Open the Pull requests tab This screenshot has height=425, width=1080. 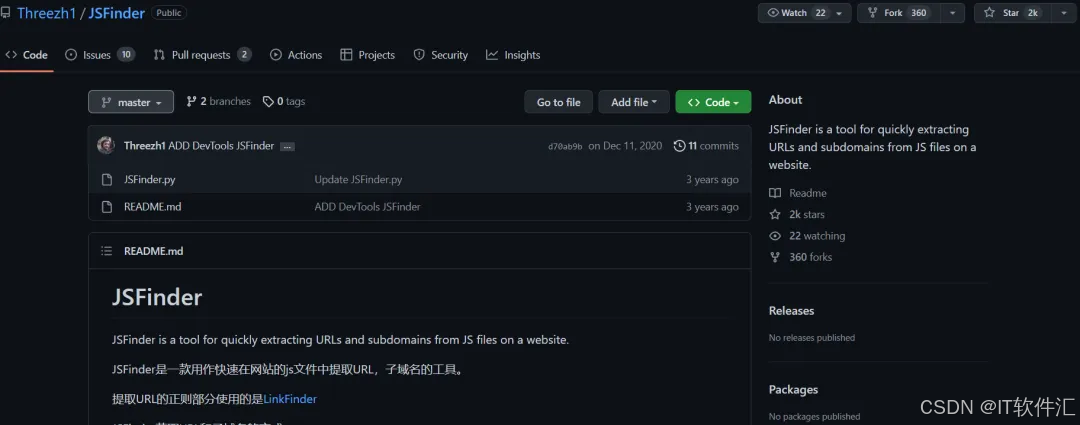click(202, 55)
